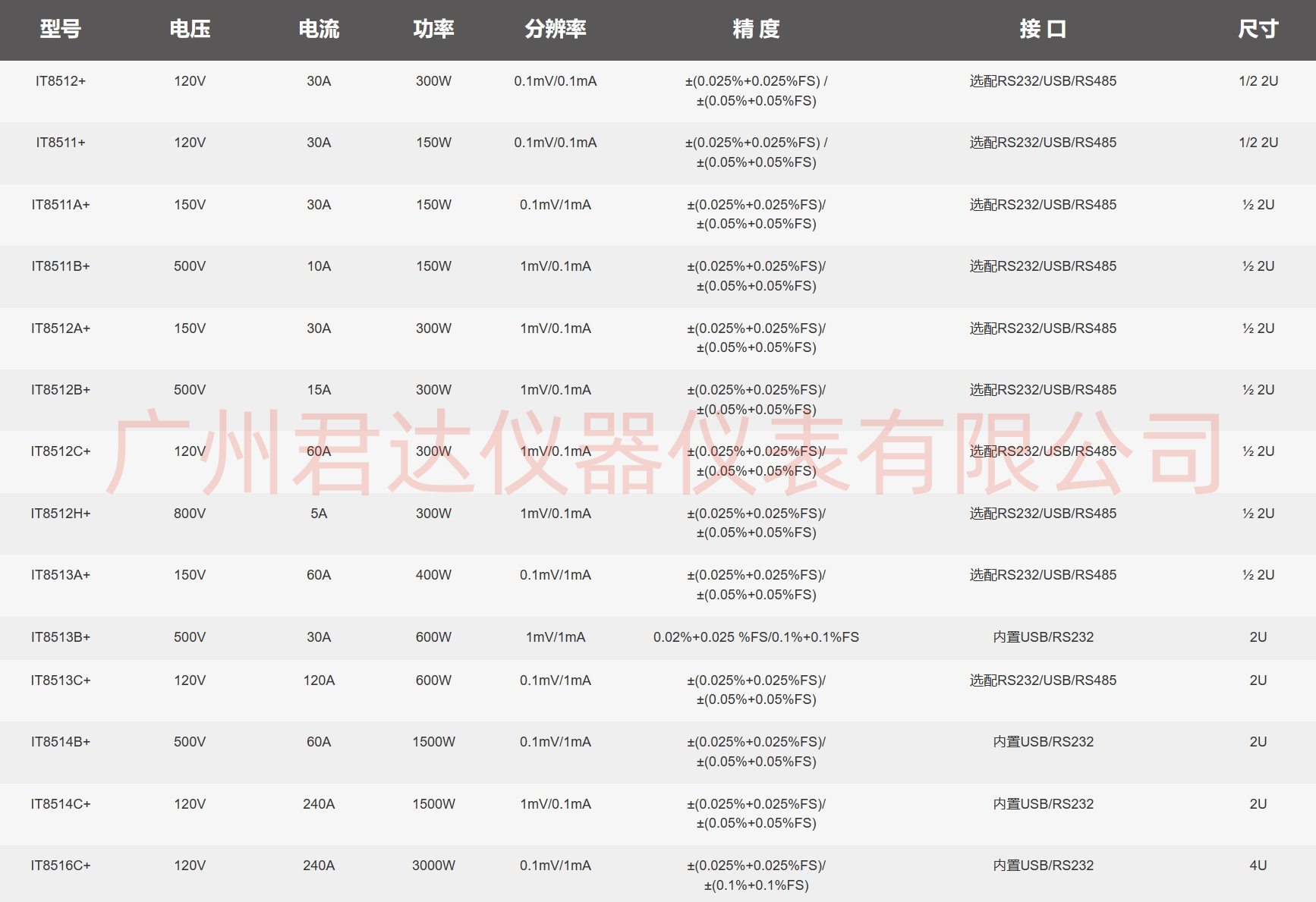The image size is (1316, 902).
Task: Click the 500V voltage in IT8511B+ row
Action: click(x=190, y=266)
